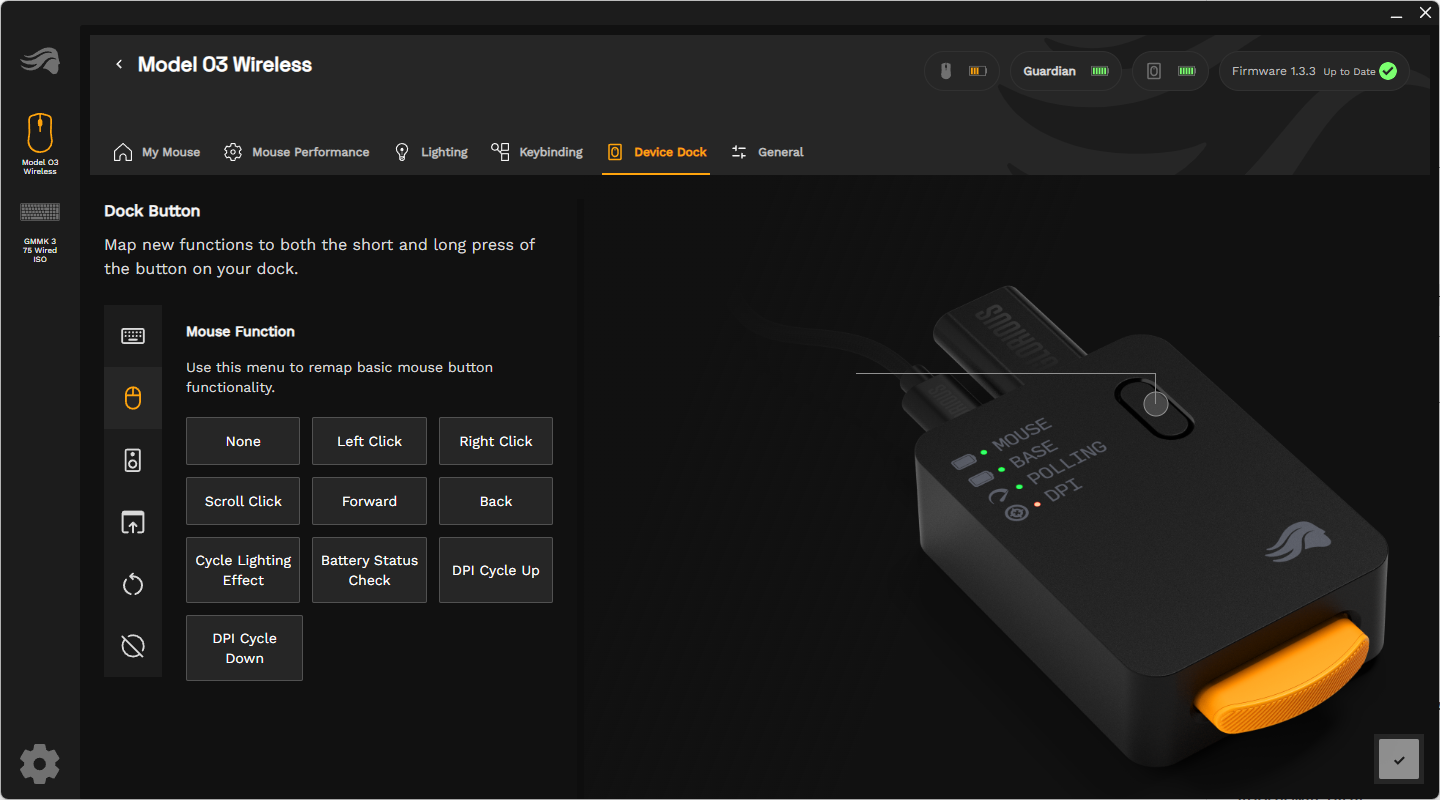This screenshot has width=1440, height=800.
Task: Click the dock battery status indicator
Action: [x=1171, y=72]
